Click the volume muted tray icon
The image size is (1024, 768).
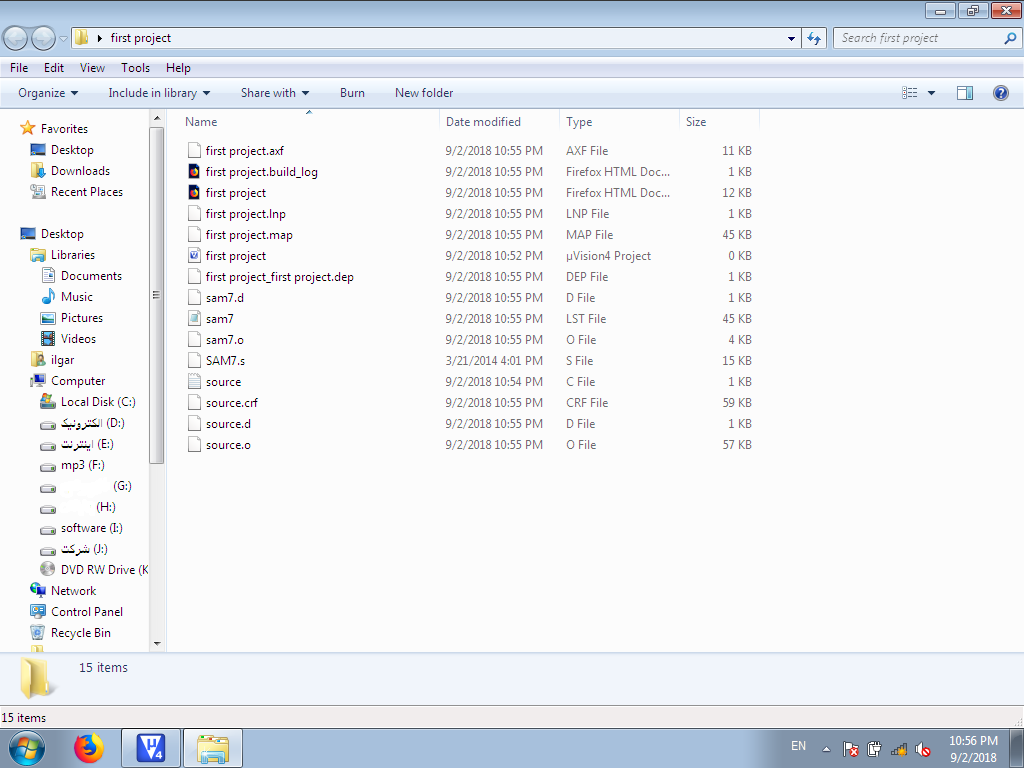coord(923,748)
